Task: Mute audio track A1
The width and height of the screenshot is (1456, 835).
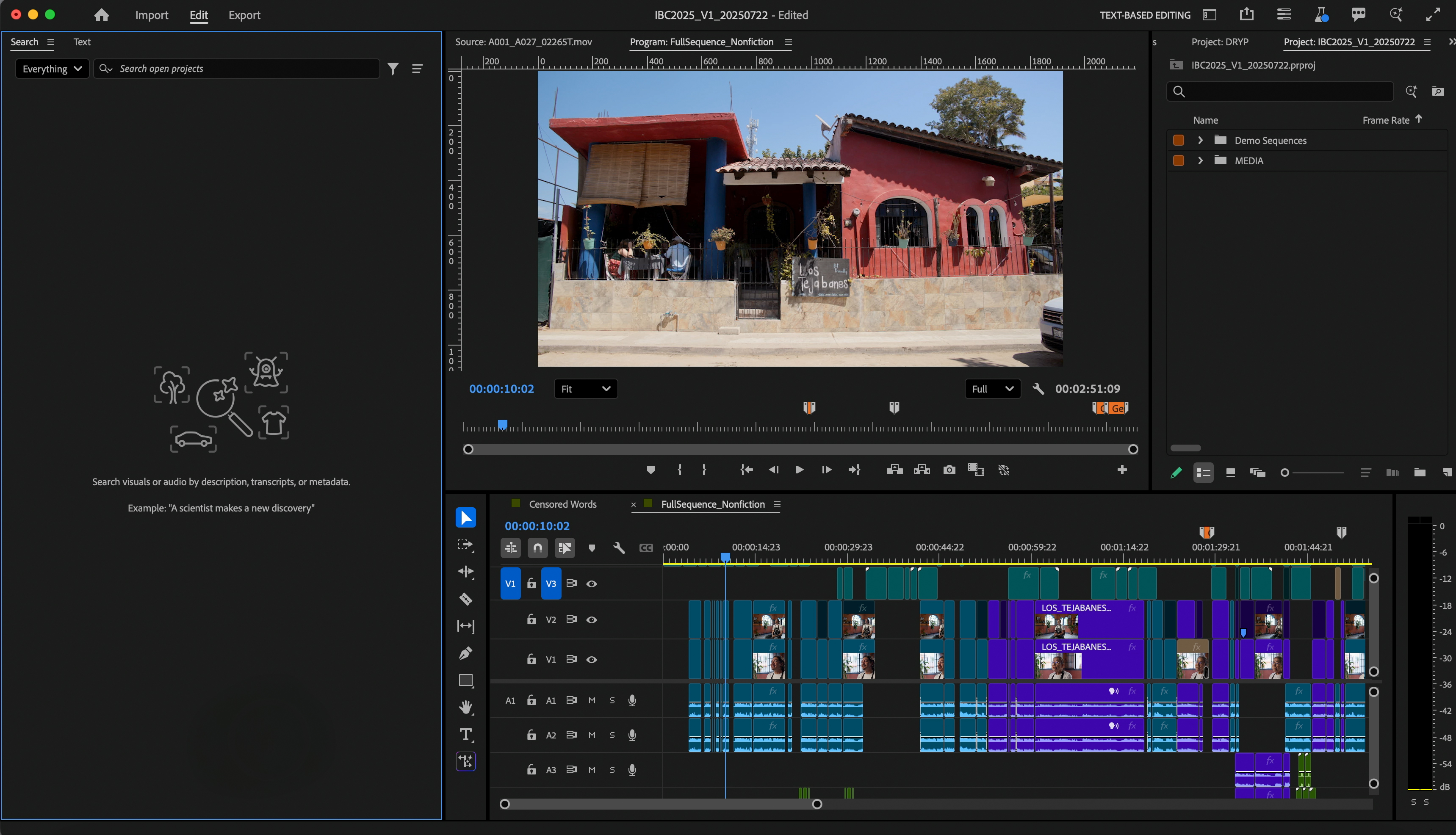Action: coord(592,700)
